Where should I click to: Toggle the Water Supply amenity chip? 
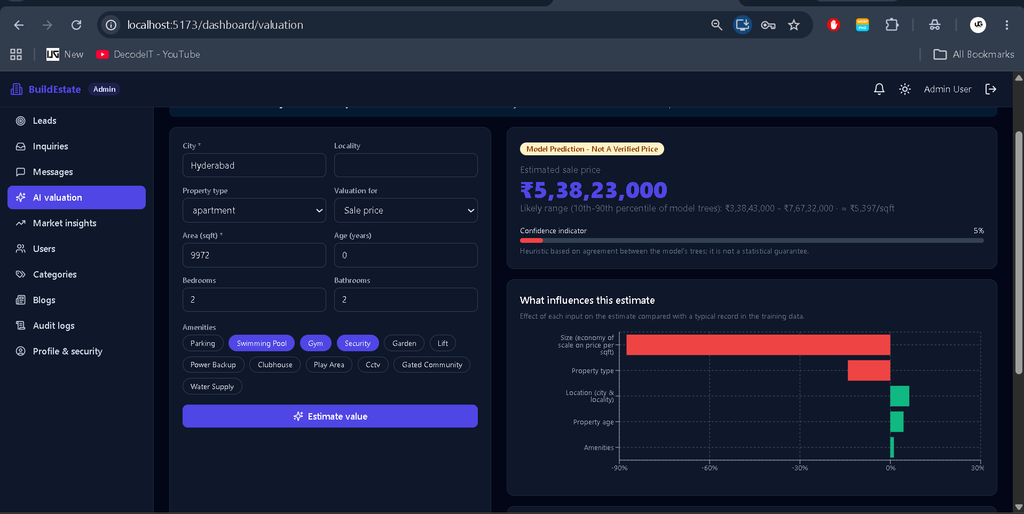pos(212,387)
